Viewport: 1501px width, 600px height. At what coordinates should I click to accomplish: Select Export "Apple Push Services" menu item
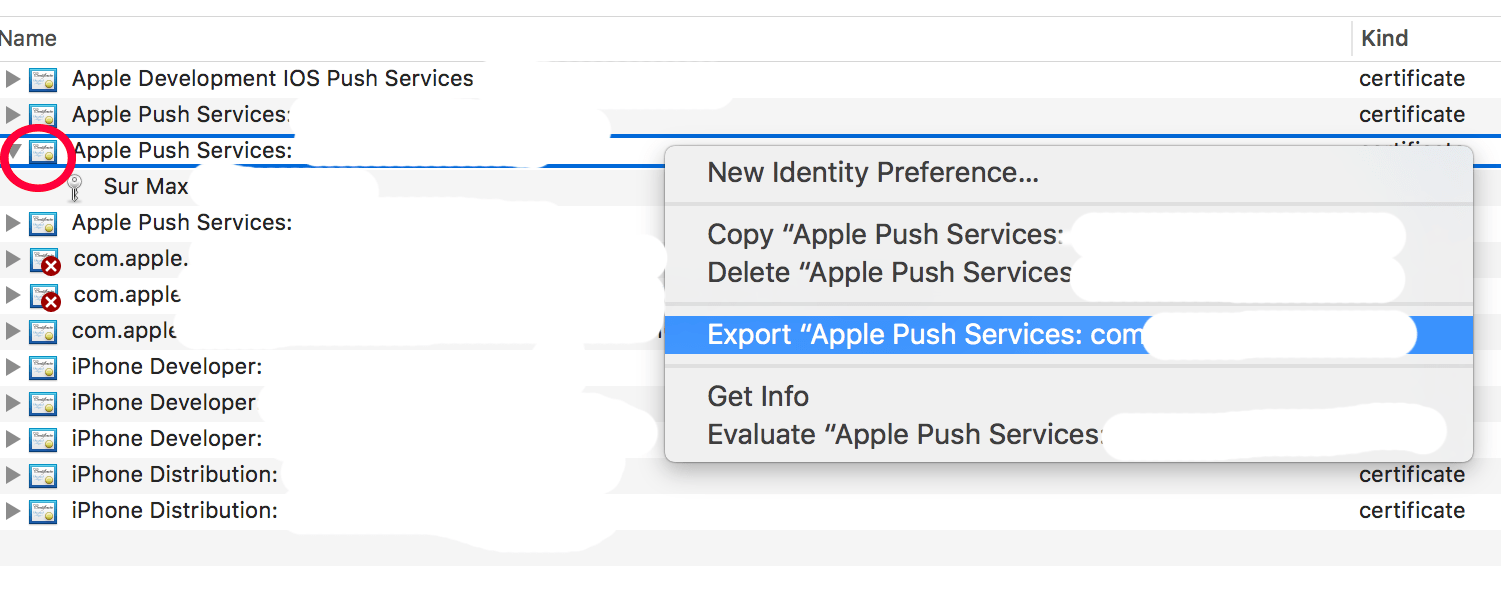(922, 335)
